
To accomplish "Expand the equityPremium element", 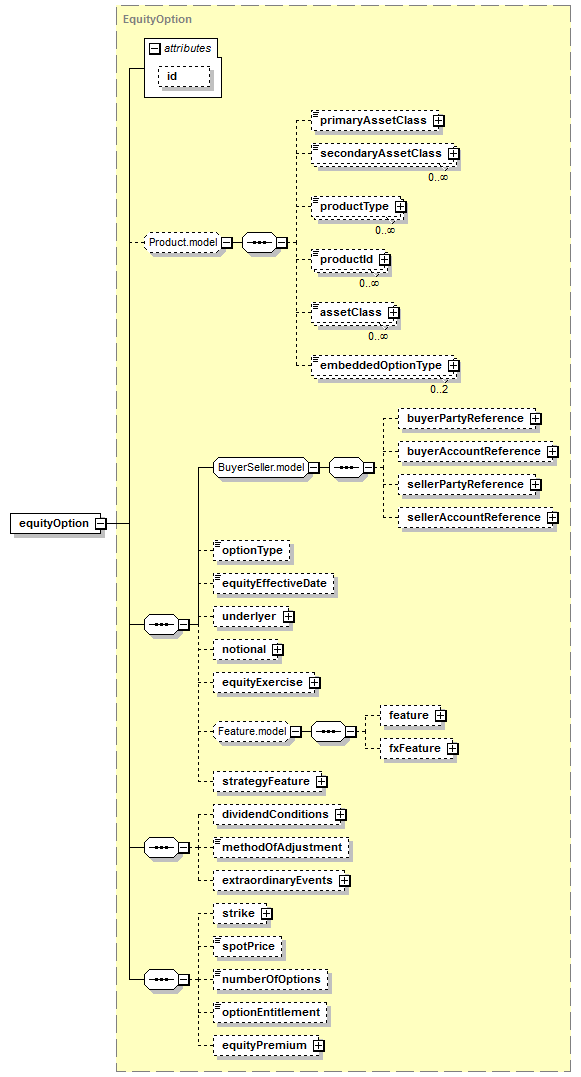I will pos(319,1045).
